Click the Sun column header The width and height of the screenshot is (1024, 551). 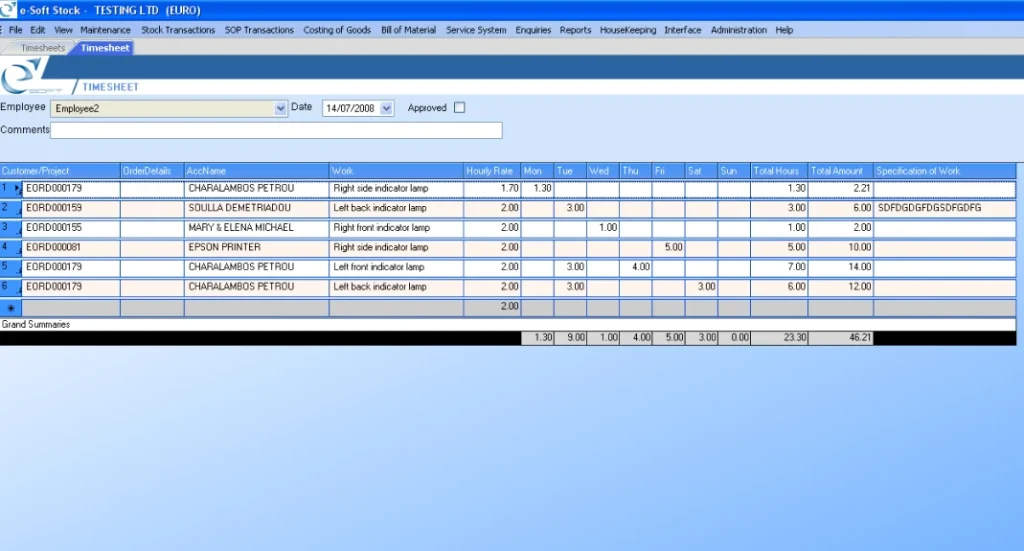click(x=734, y=171)
